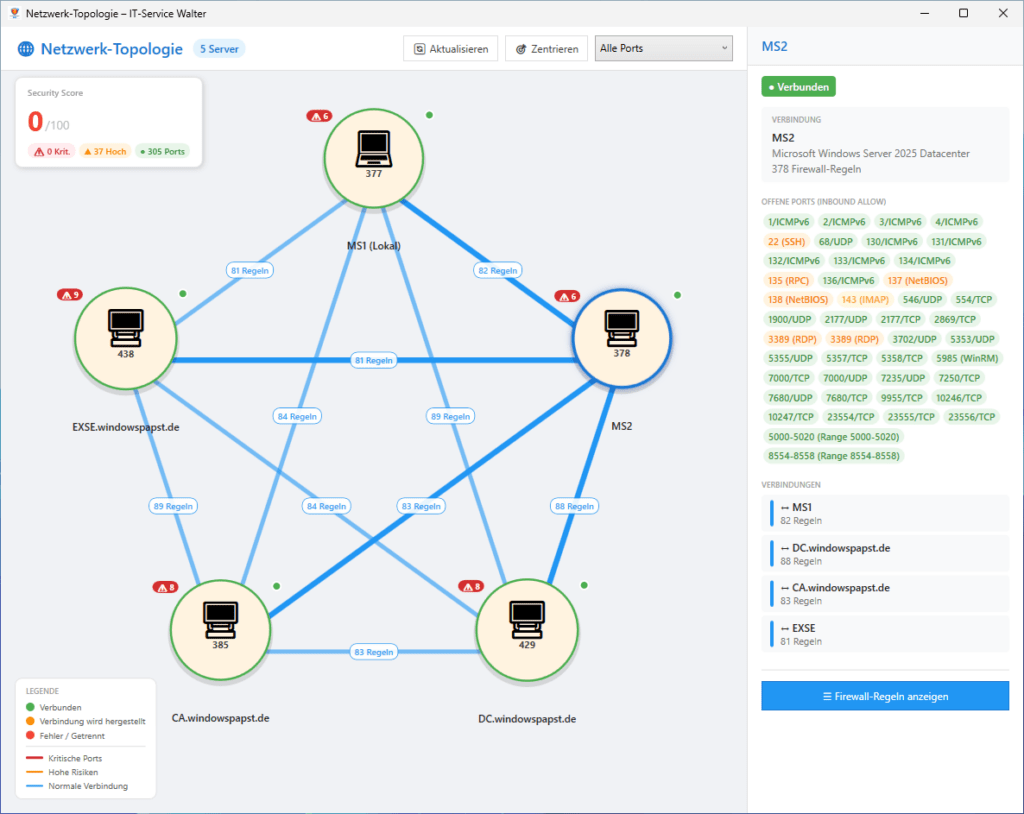
Task: Click the green Verbunden status badge
Action: click(x=798, y=87)
